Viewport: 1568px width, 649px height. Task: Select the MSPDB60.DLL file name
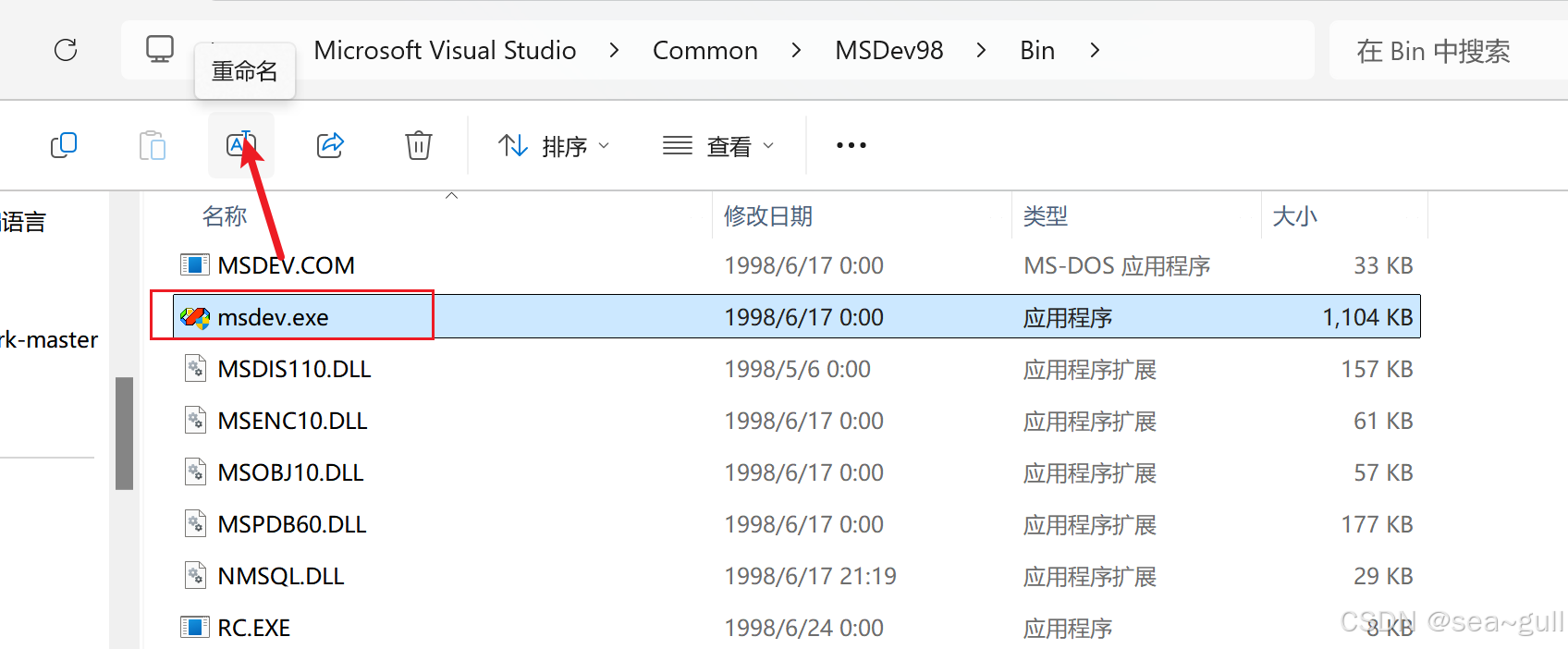(x=292, y=524)
